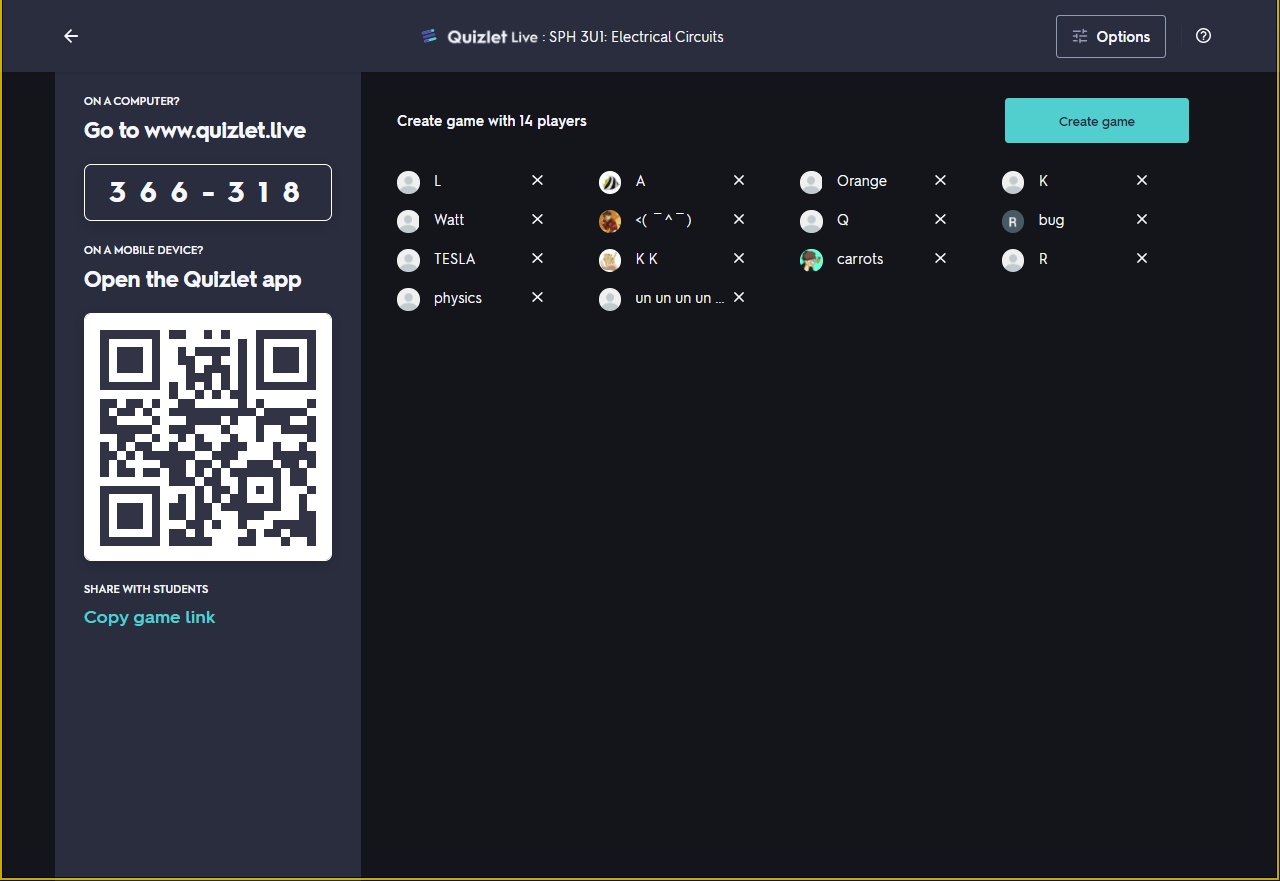Viewport: 1280px width, 881px height.
Task: Click the R avatar of player bug
Action: pyautogui.click(x=1013, y=221)
